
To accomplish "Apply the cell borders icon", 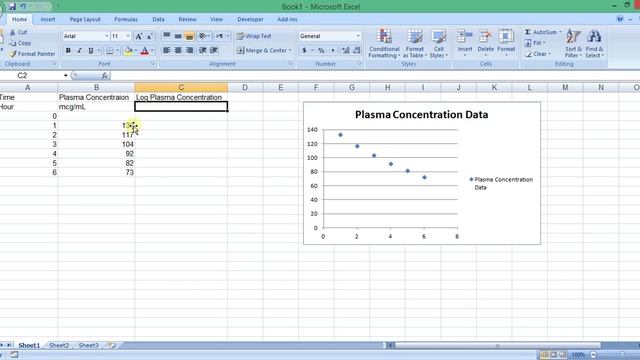I will coord(109,51).
